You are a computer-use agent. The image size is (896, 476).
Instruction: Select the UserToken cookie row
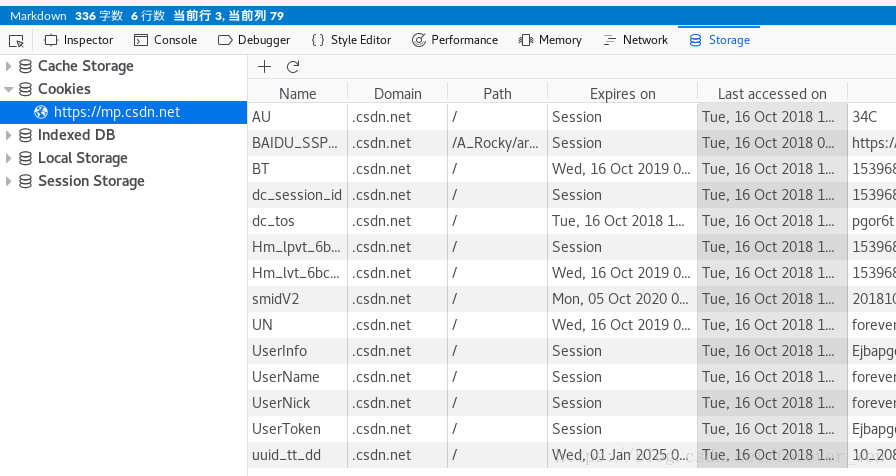point(287,429)
